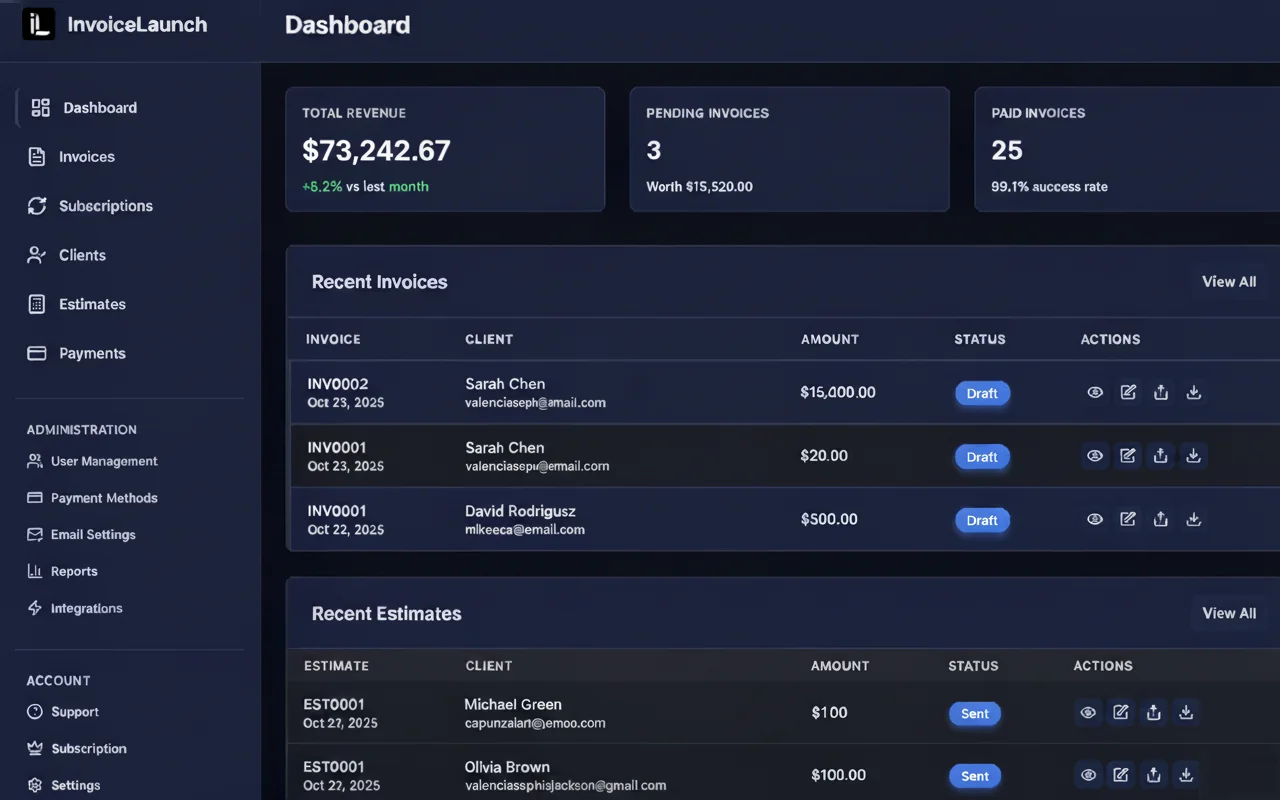Edit estimate EST0001 for Michael Green
This screenshot has height=800, width=1280.
point(1120,712)
